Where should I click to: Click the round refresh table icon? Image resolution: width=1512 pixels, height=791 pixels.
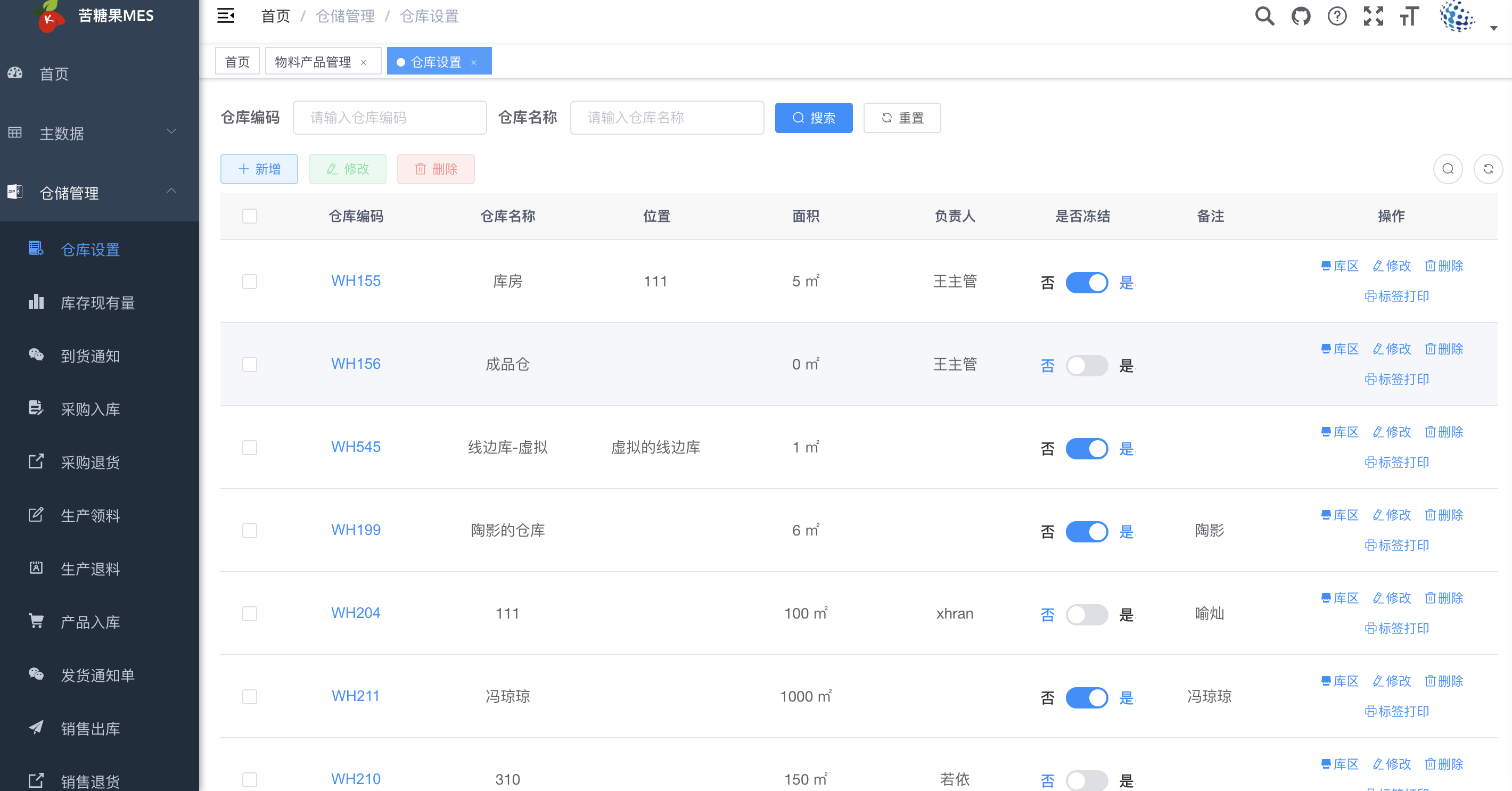click(1489, 169)
